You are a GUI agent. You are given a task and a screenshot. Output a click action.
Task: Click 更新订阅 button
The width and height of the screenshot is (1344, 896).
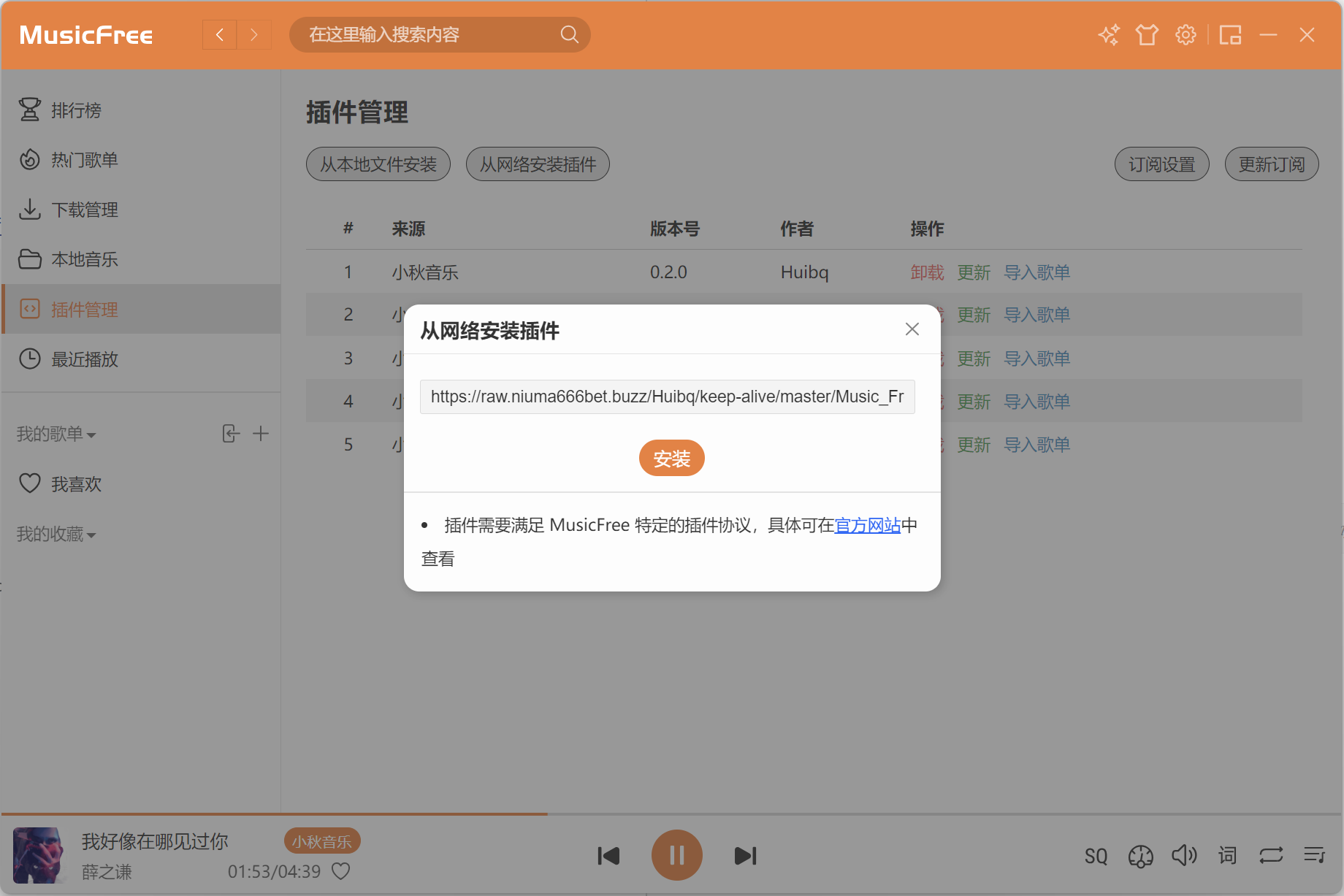pyautogui.click(x=1272, y=164)
